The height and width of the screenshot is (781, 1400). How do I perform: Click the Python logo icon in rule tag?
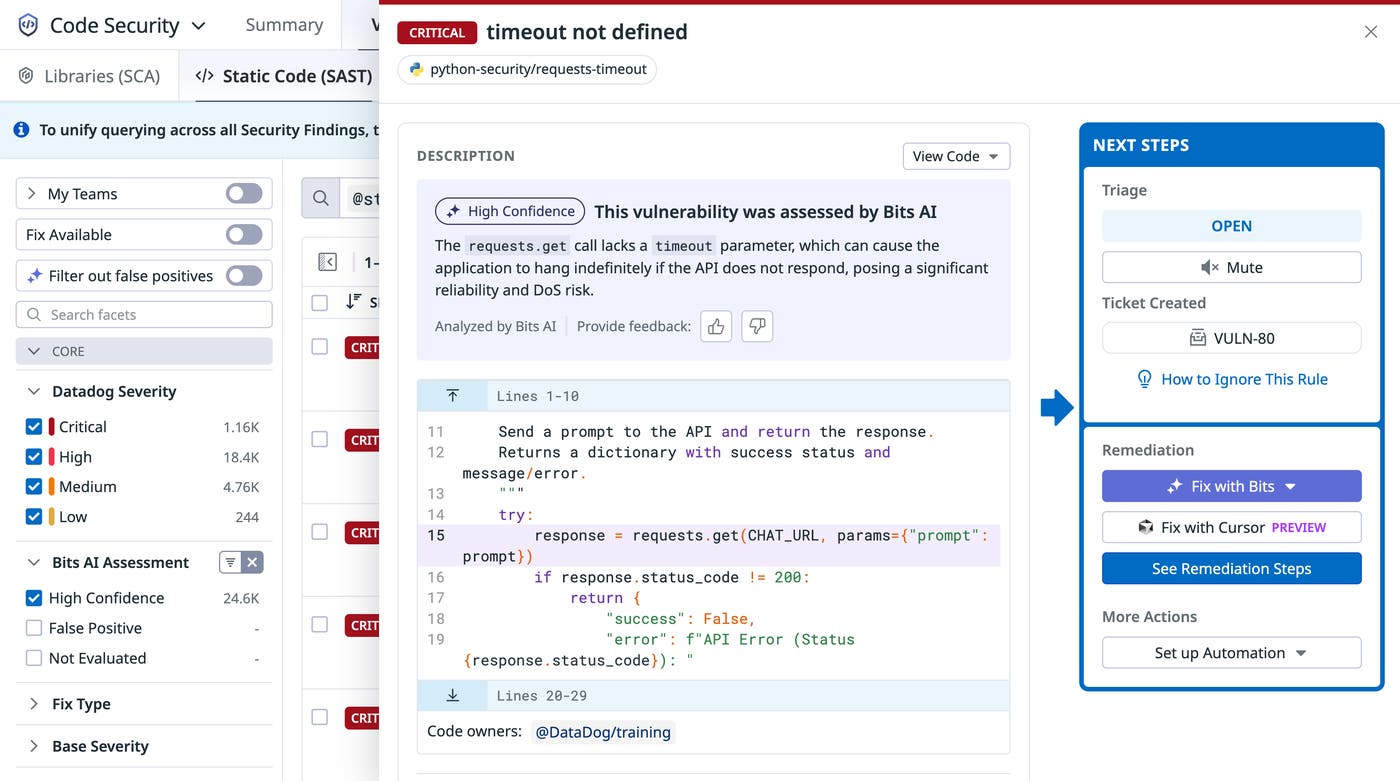pos(417,69)
